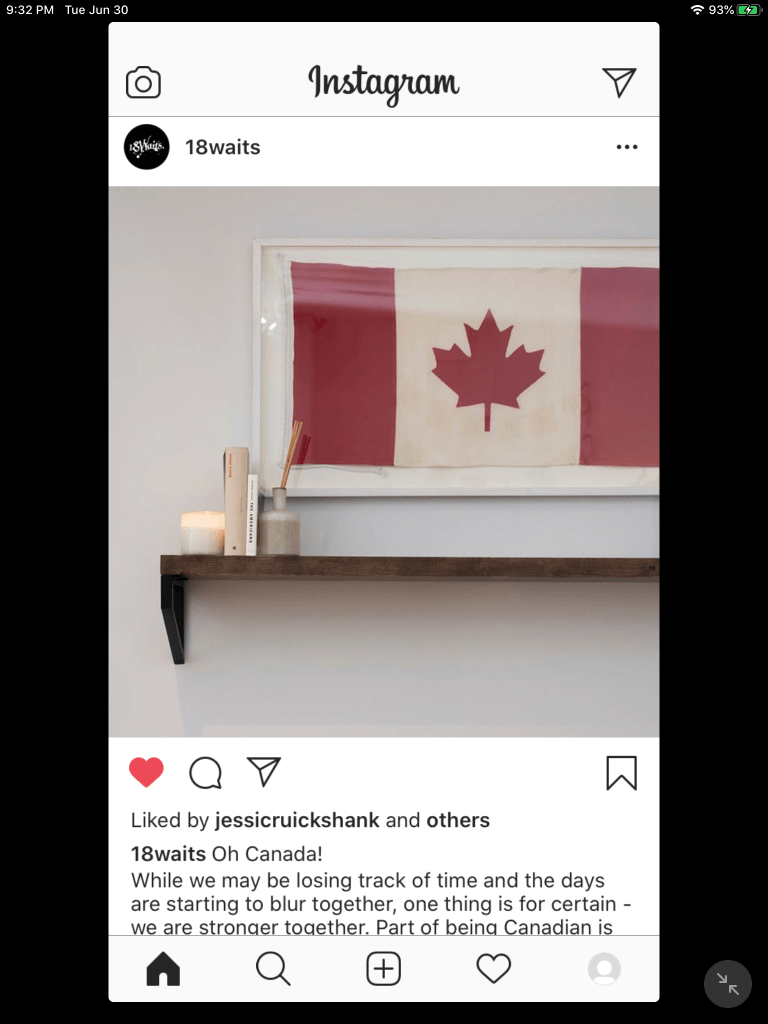View the others who liked the post

pos(458,820)
